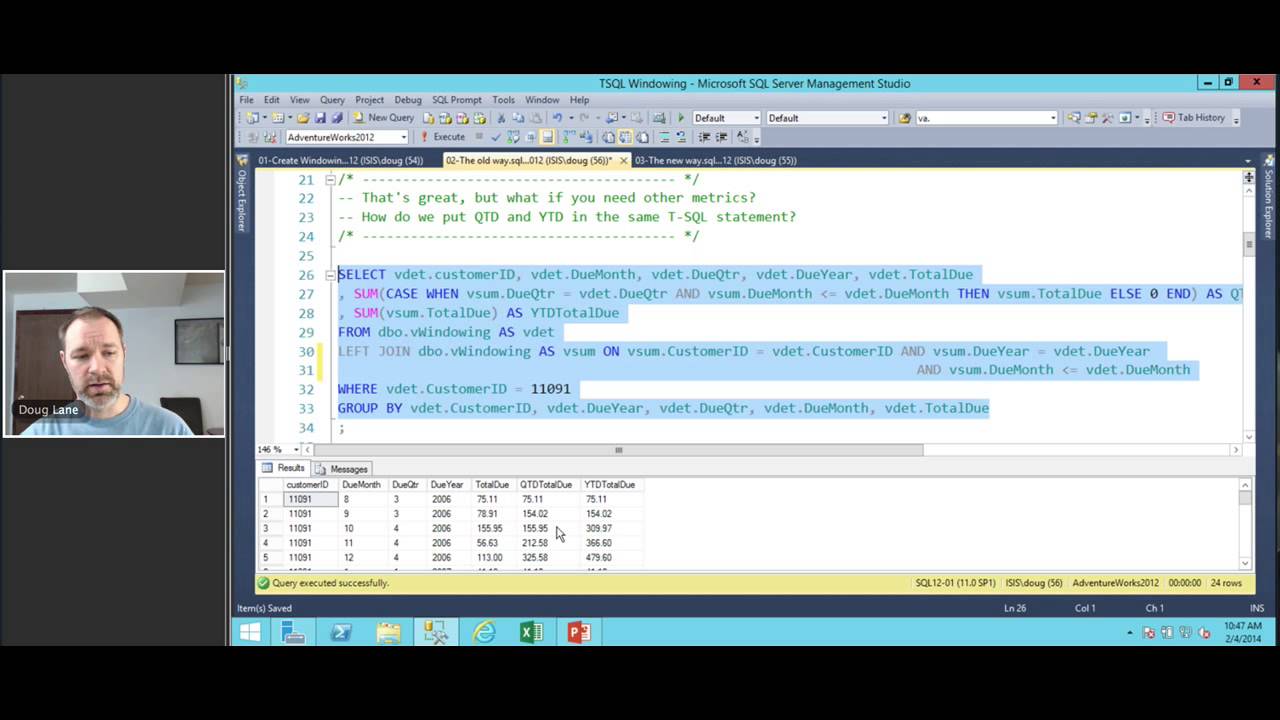Open the Help menu
Screen dimensions: 1280x720
pos(579,100)
